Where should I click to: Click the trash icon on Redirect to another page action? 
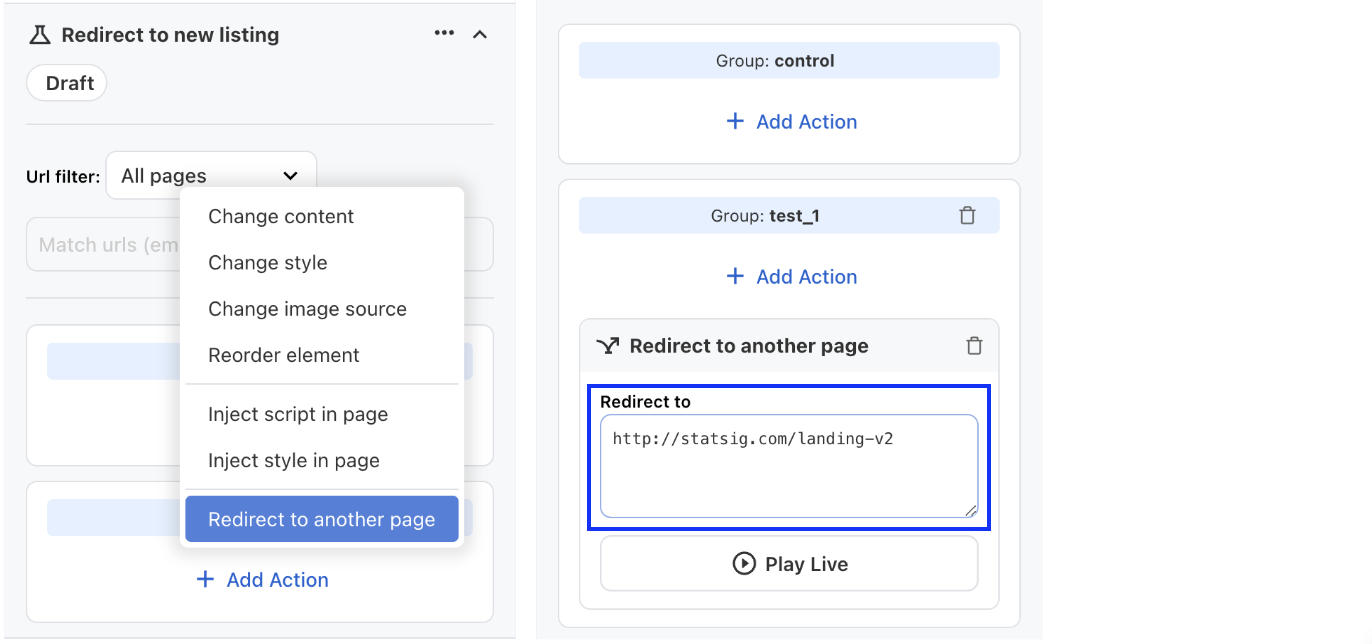click(974, 345)
